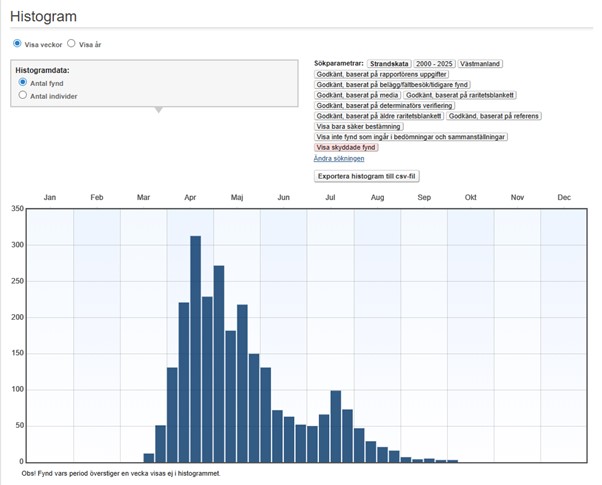Viewport: 602px width, 485px height.
Task: Click the down-pointing arrow below Histogramdata panel
Action: pos(156,109)
